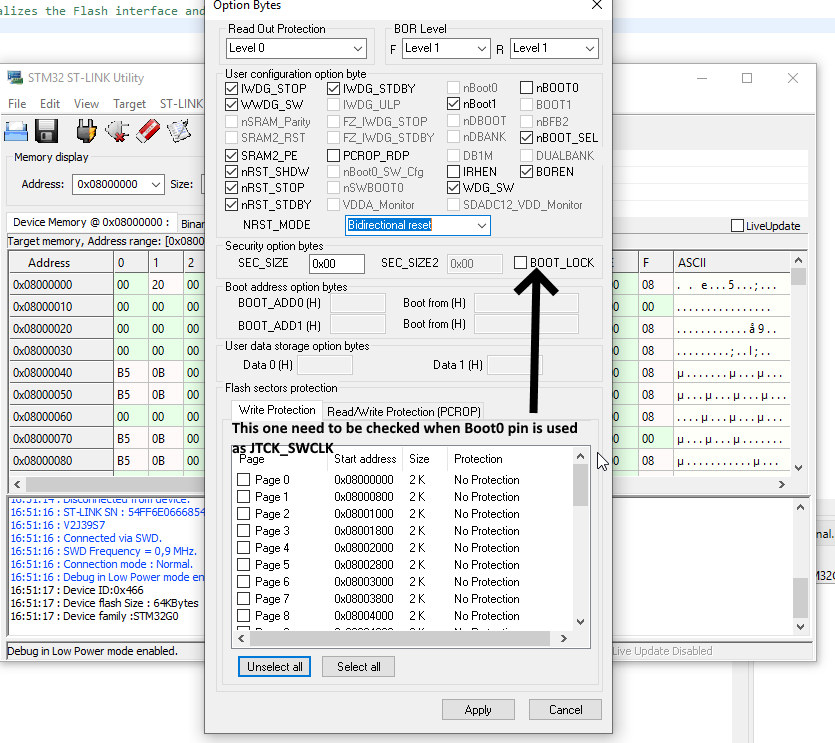Toggle the nRST_STDBY checkbox

pyautogui.click(x=231, y=205)
